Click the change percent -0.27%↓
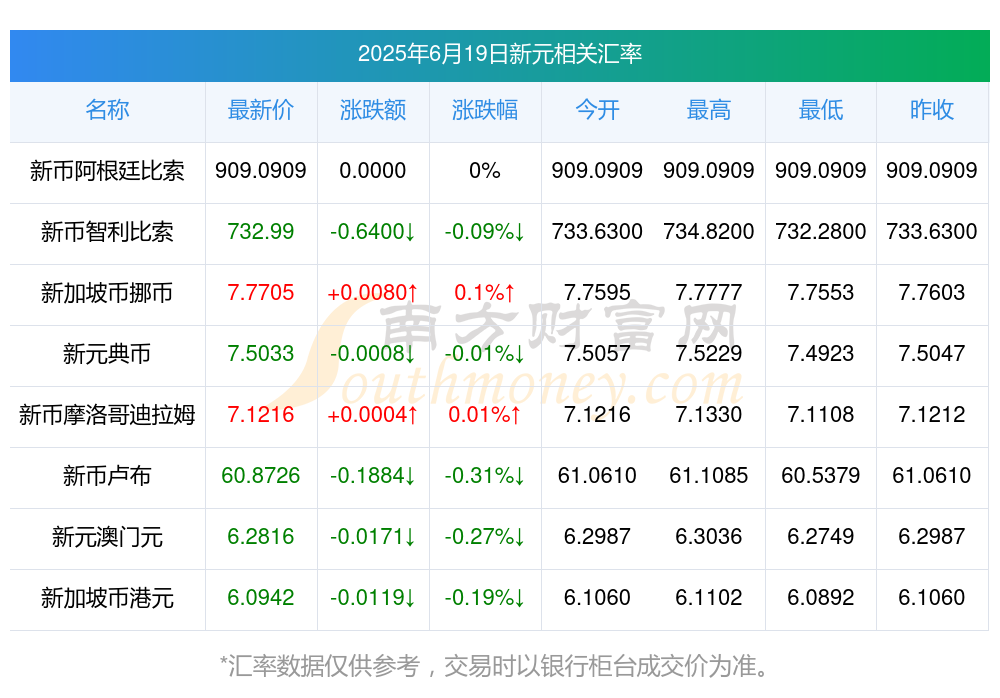Screen dimensions: 1000x698 [485, 536]
